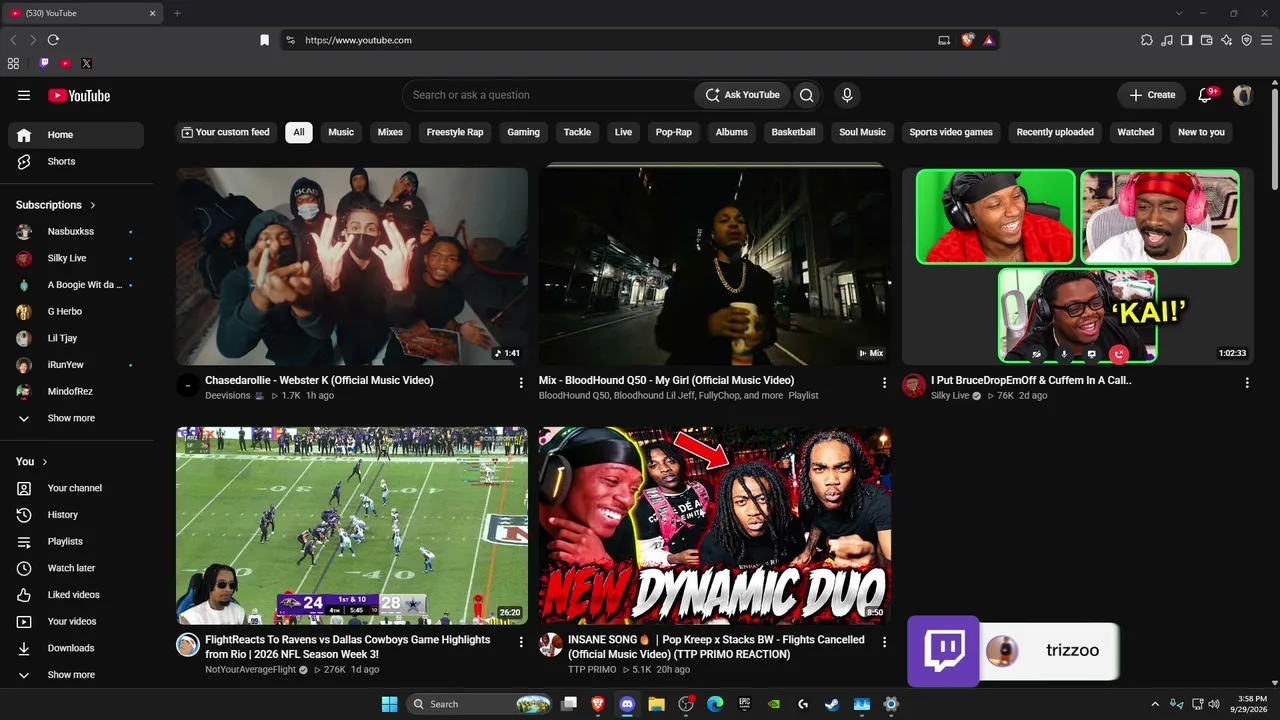Viewport: 1280px width, 720px height.
Task: Expand the You section chevron
Action: pos(45,462)
